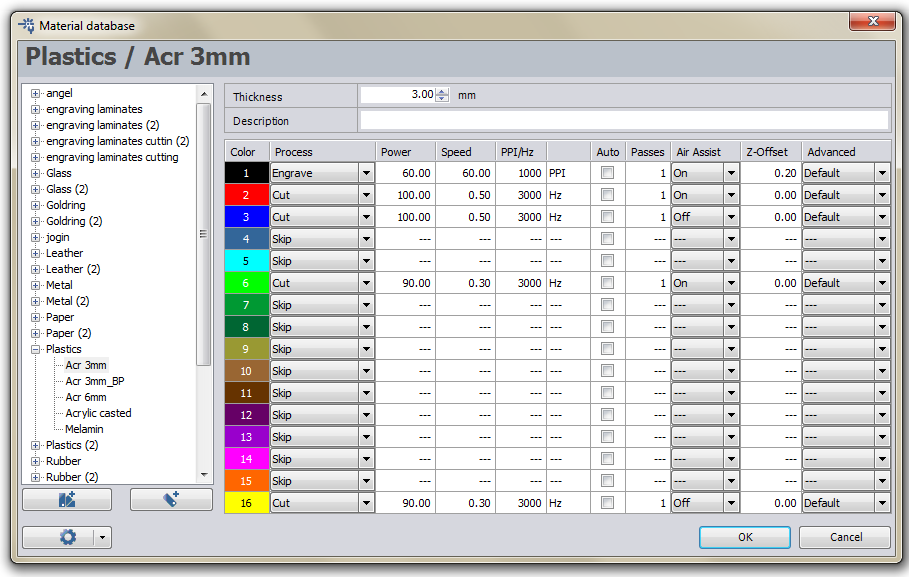This screenshot has height=577, width=909.
Task: Select Metal (2) in the tree
Action: (67, 301)
